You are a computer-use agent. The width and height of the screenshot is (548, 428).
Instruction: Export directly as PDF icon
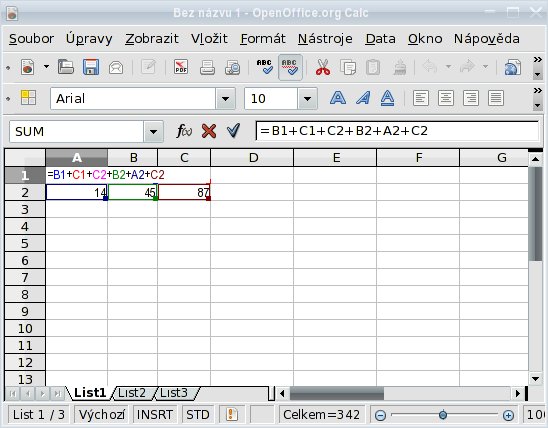pyautogui.click(x=181, y=67)
